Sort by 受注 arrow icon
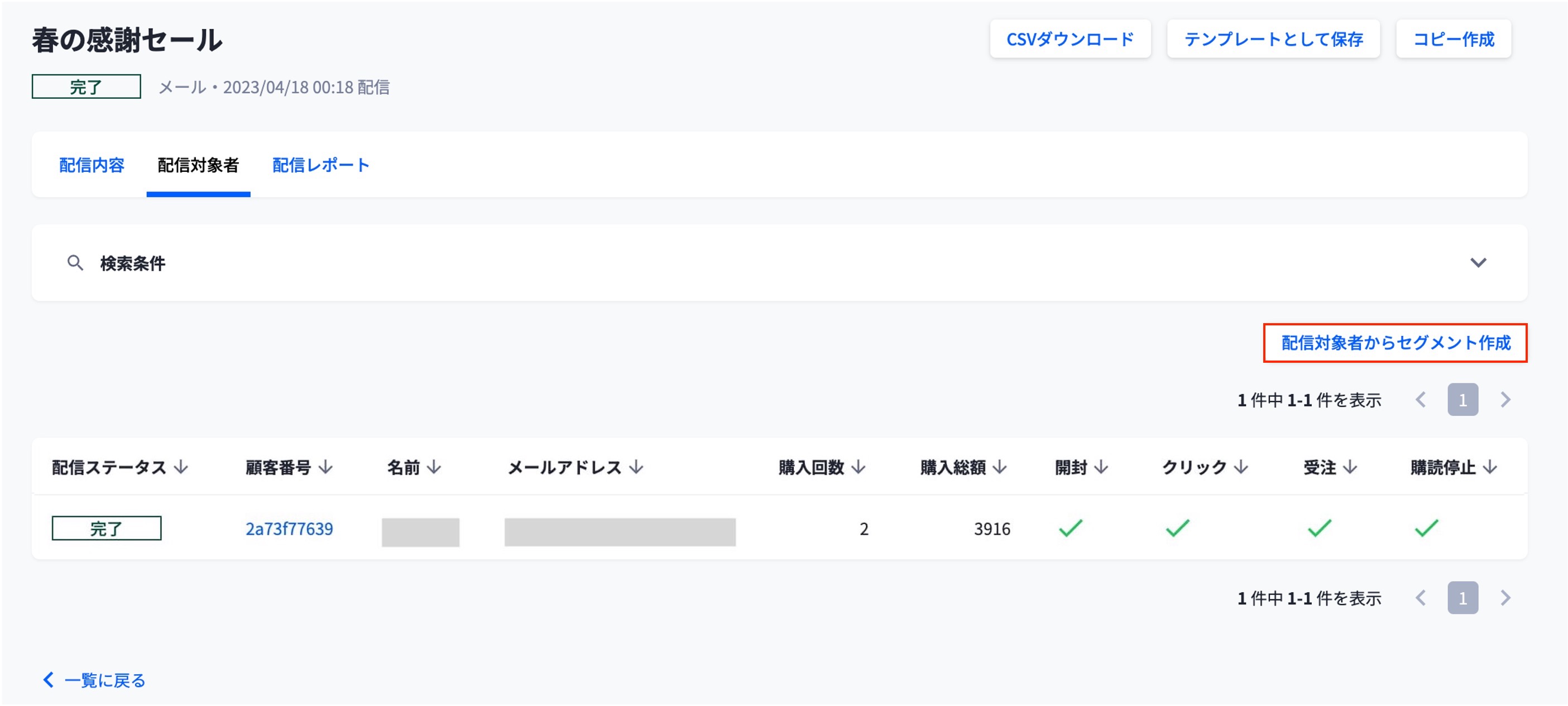 1350,467
